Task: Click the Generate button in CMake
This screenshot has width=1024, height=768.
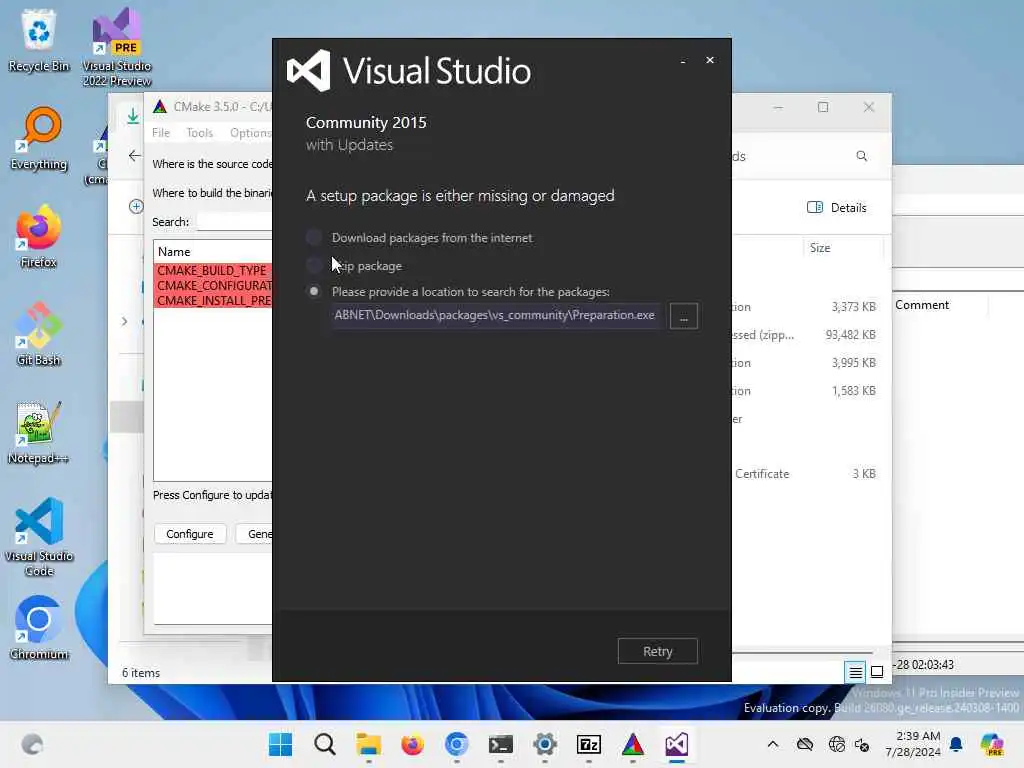Action: pos(255,534)
